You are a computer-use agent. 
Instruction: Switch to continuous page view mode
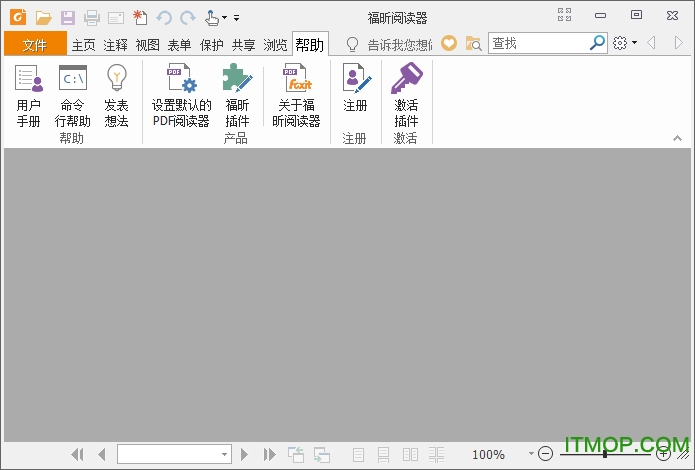383,454
